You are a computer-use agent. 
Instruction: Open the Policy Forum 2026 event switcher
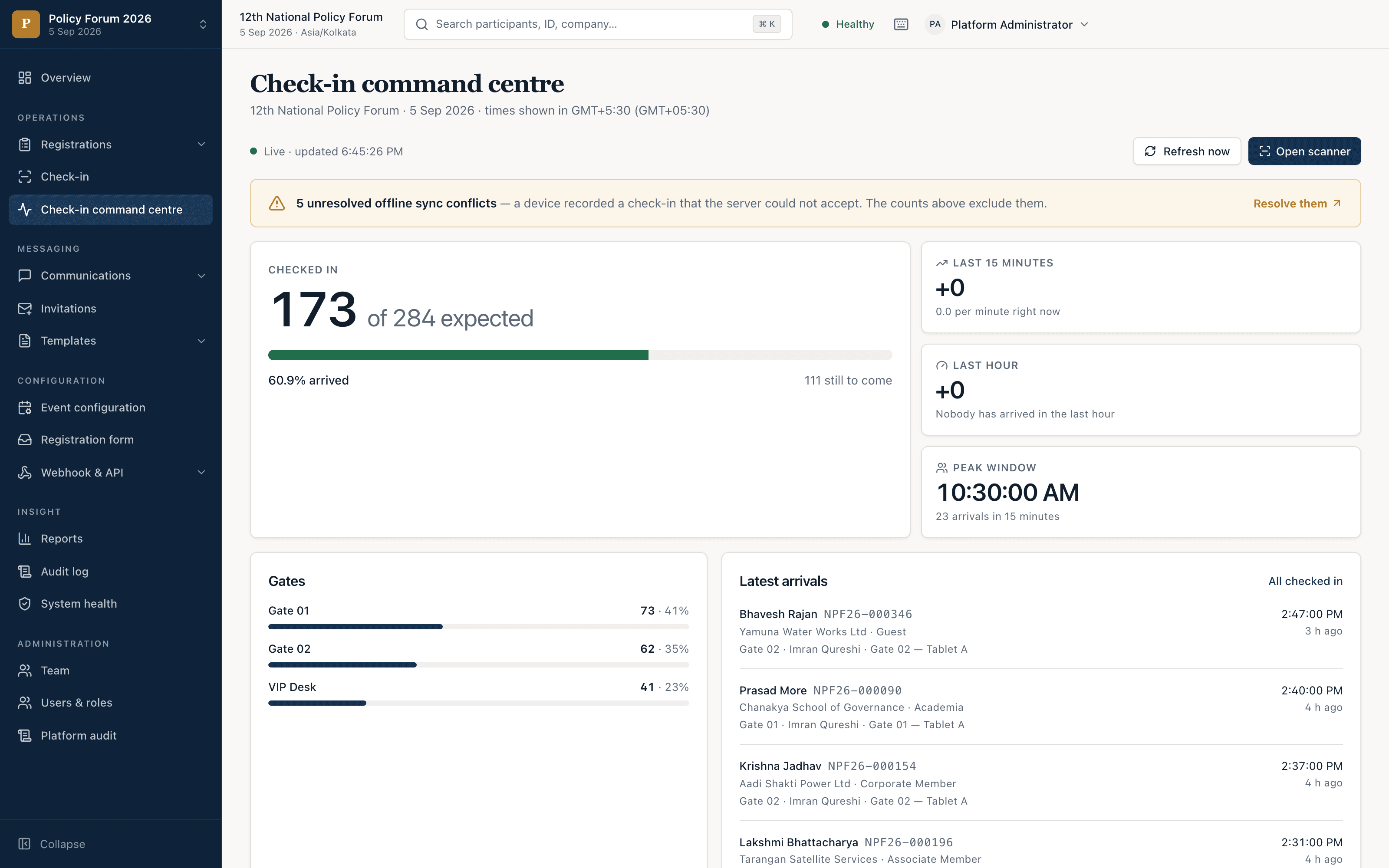[111, 24]
